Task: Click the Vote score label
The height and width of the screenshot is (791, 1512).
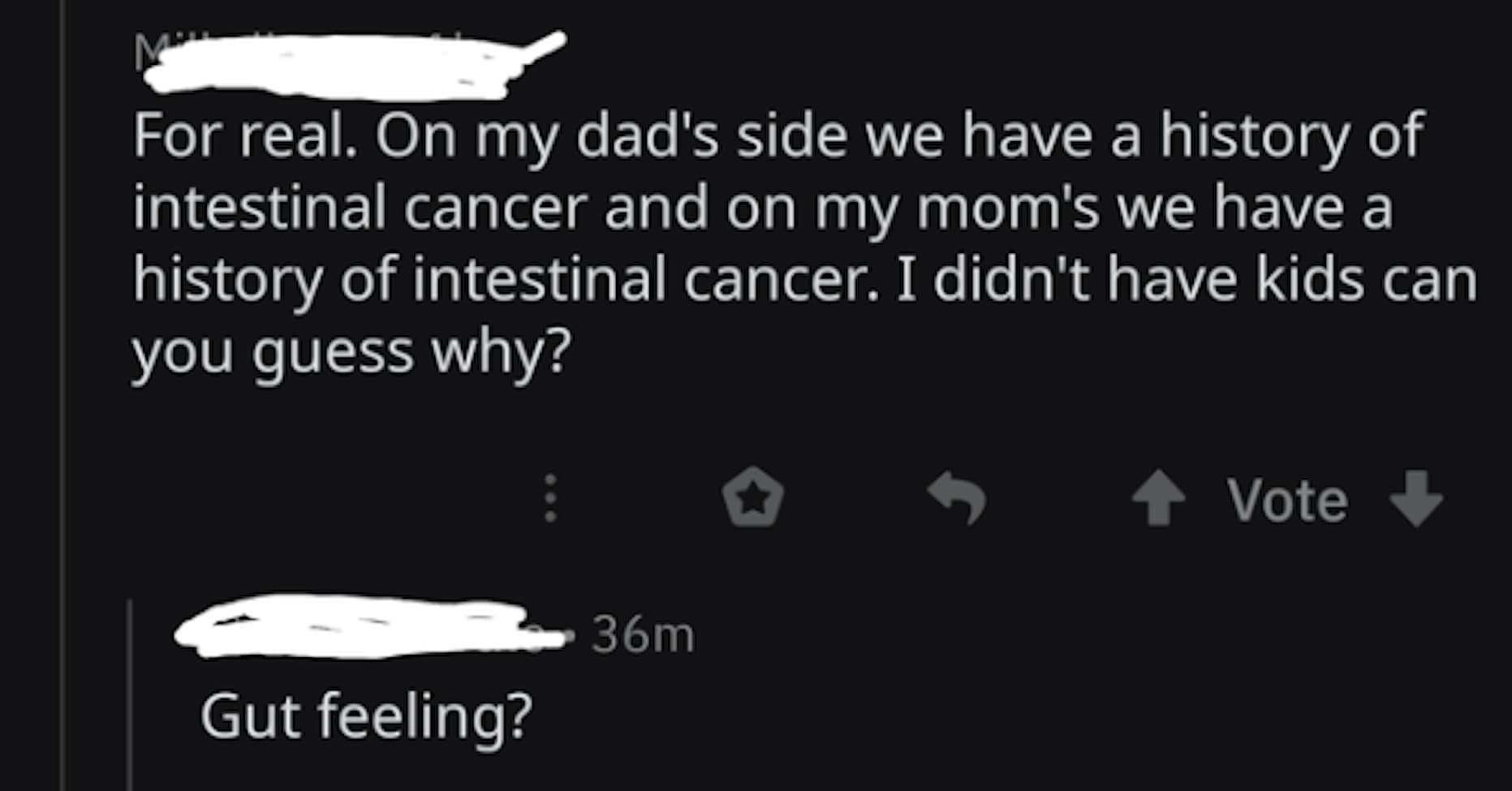Action: click(1287, 500)
